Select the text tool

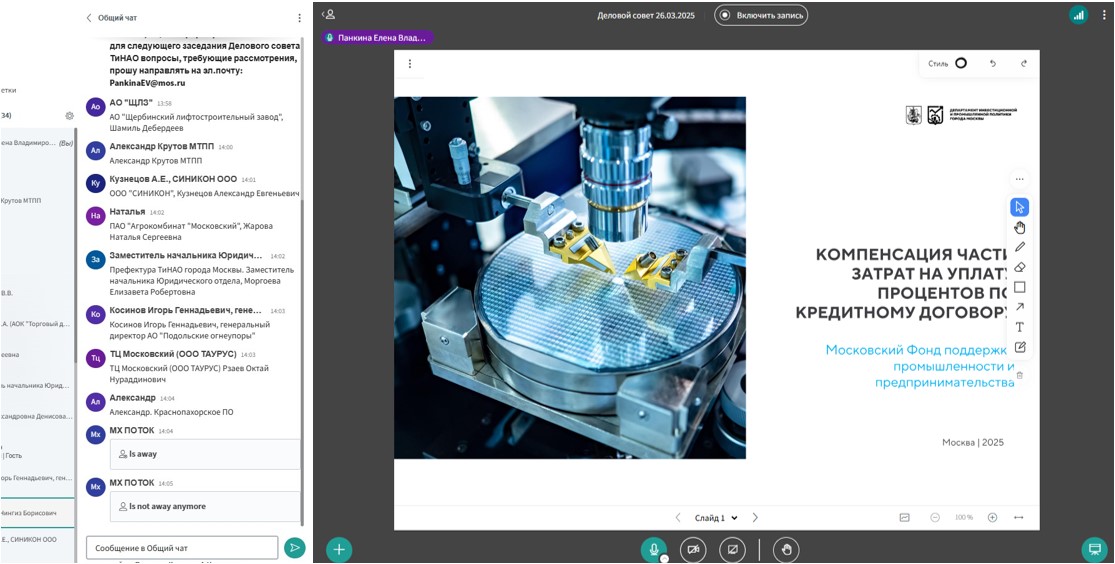[x=1019, y=327]
